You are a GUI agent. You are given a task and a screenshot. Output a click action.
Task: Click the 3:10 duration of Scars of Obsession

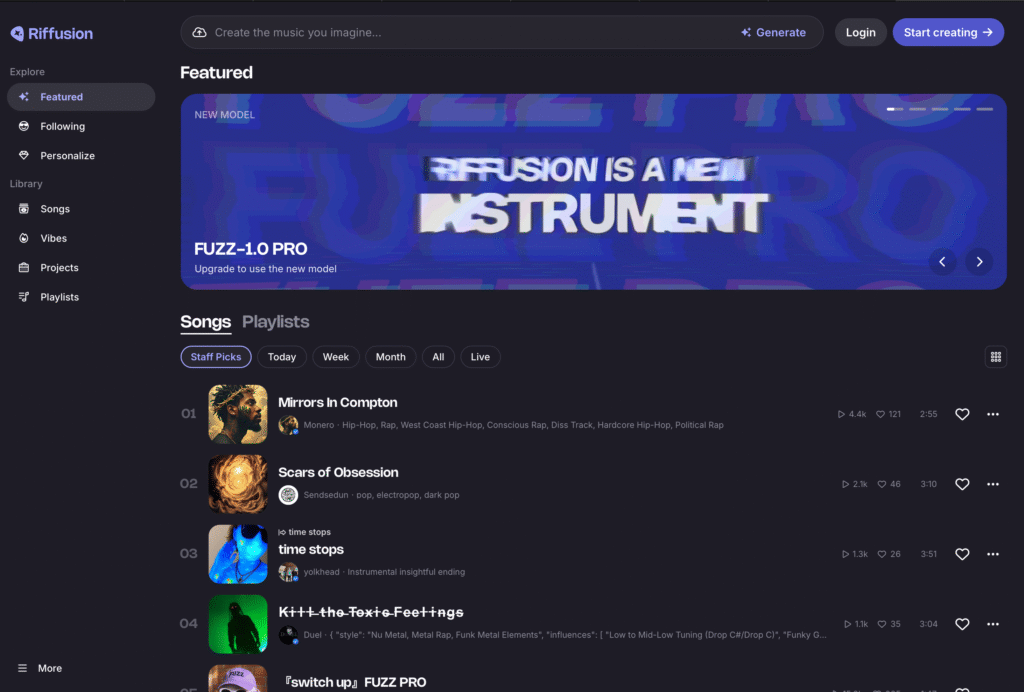[x=929, y=484]
